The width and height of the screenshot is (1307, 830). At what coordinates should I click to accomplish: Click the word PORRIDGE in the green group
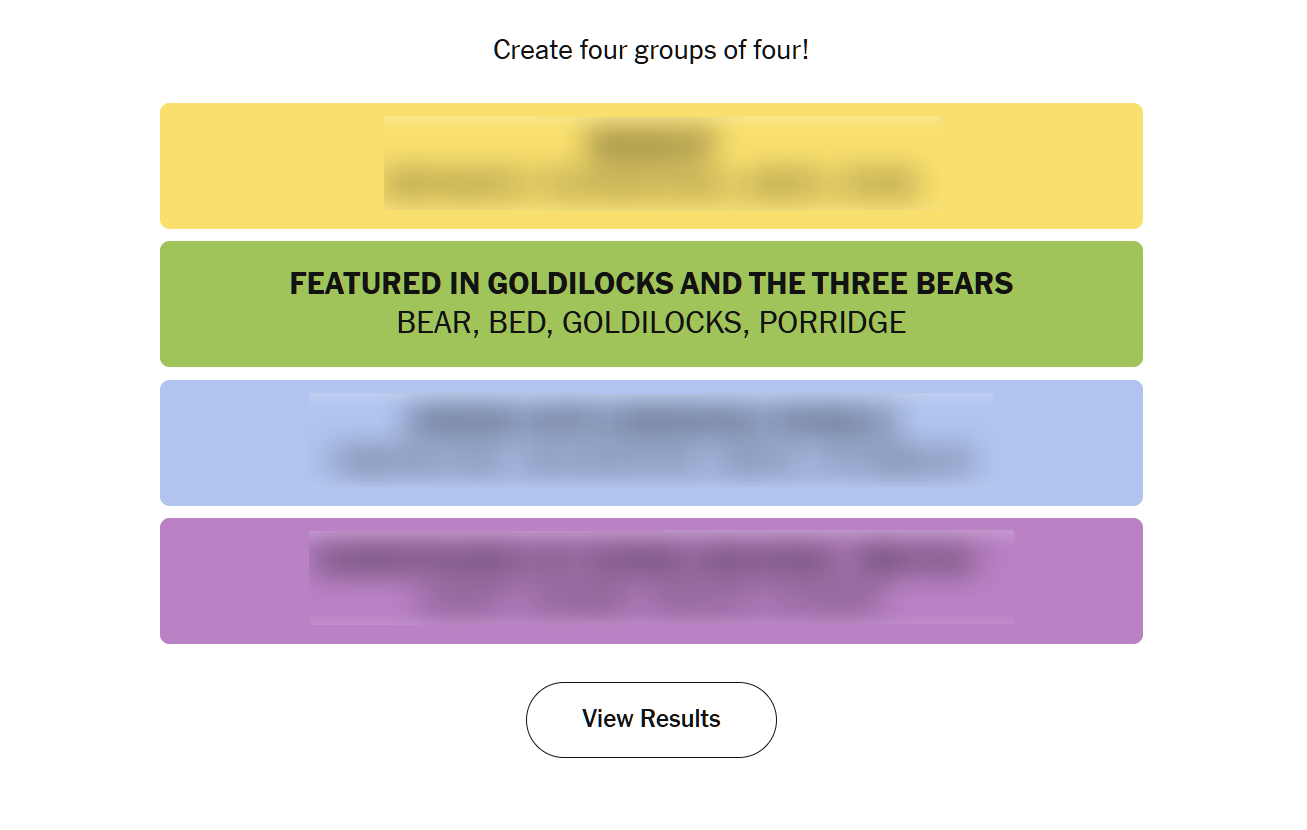click(832, 323)
